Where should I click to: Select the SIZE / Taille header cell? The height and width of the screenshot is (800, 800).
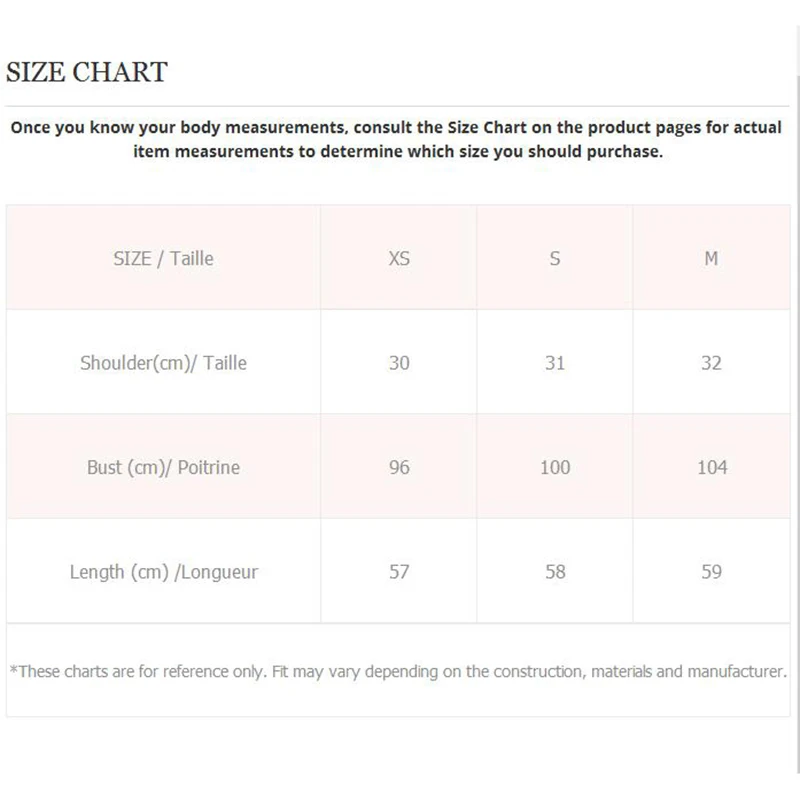pyautogui.click(x=163, y=258)
